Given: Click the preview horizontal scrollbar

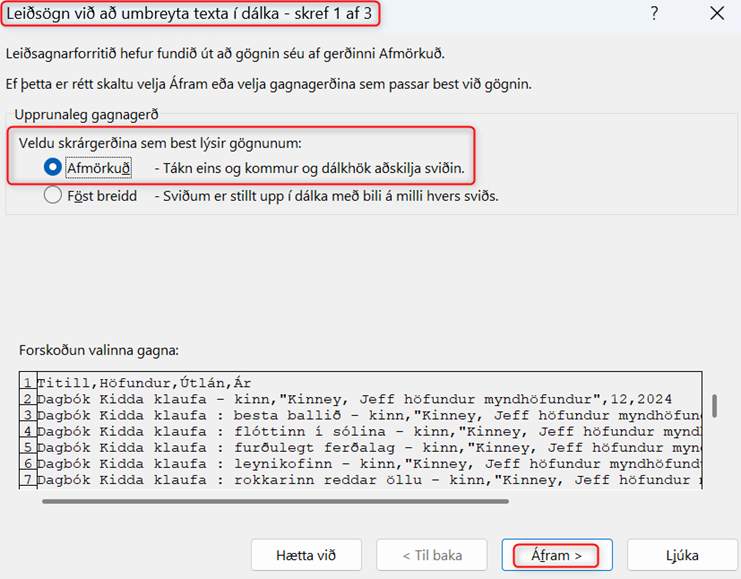Looking at the screenshot, I should pos(275,501).
